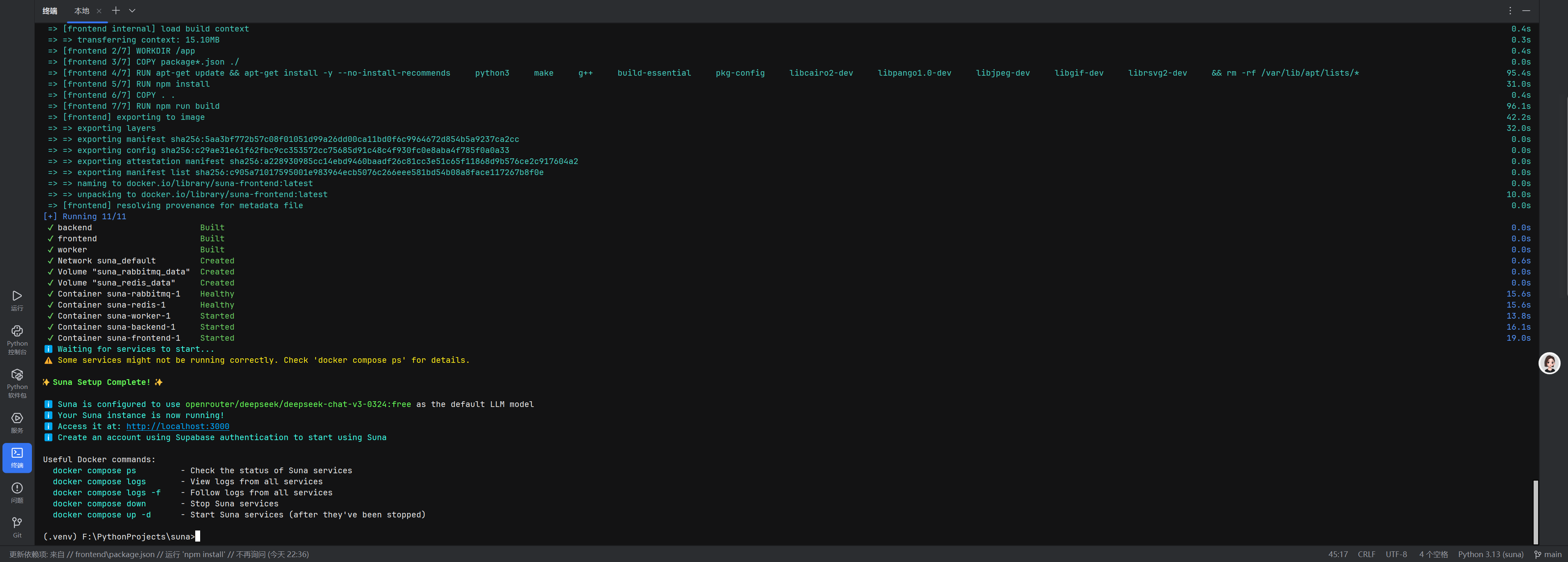Add a new terminal tab
1568x562 pixels.
[116, 10]
